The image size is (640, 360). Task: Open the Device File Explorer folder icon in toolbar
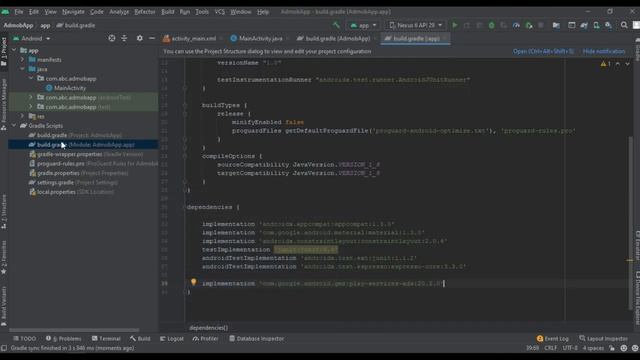[556, 25]
